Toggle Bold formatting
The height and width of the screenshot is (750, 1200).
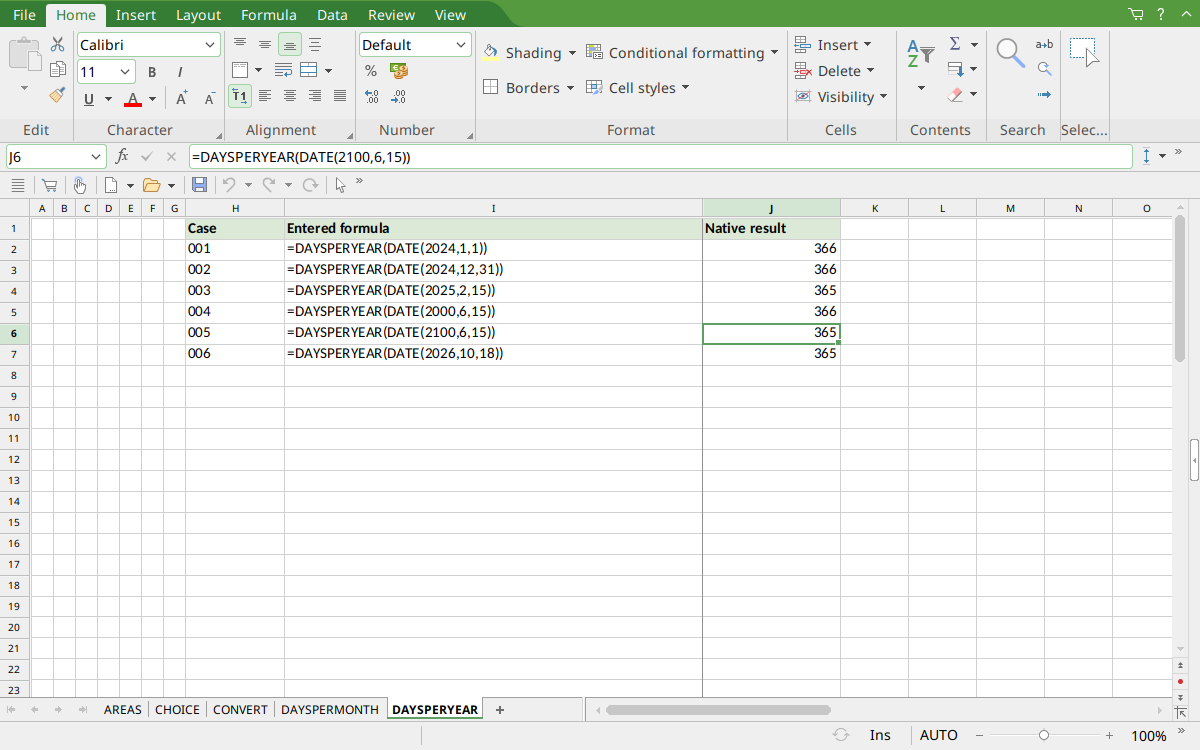[x=152, y=72]
